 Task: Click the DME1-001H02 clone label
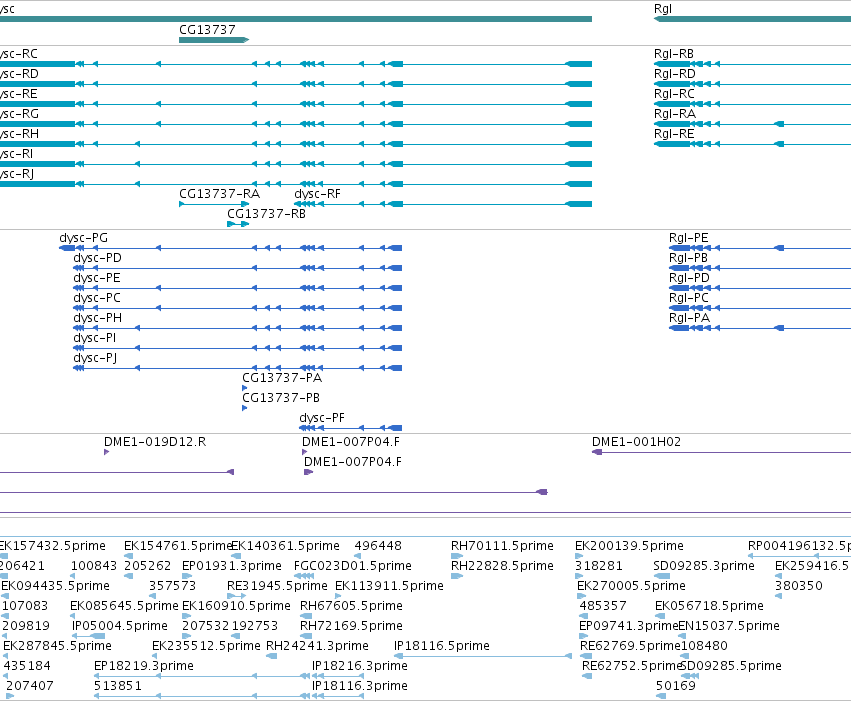point(636,442)
